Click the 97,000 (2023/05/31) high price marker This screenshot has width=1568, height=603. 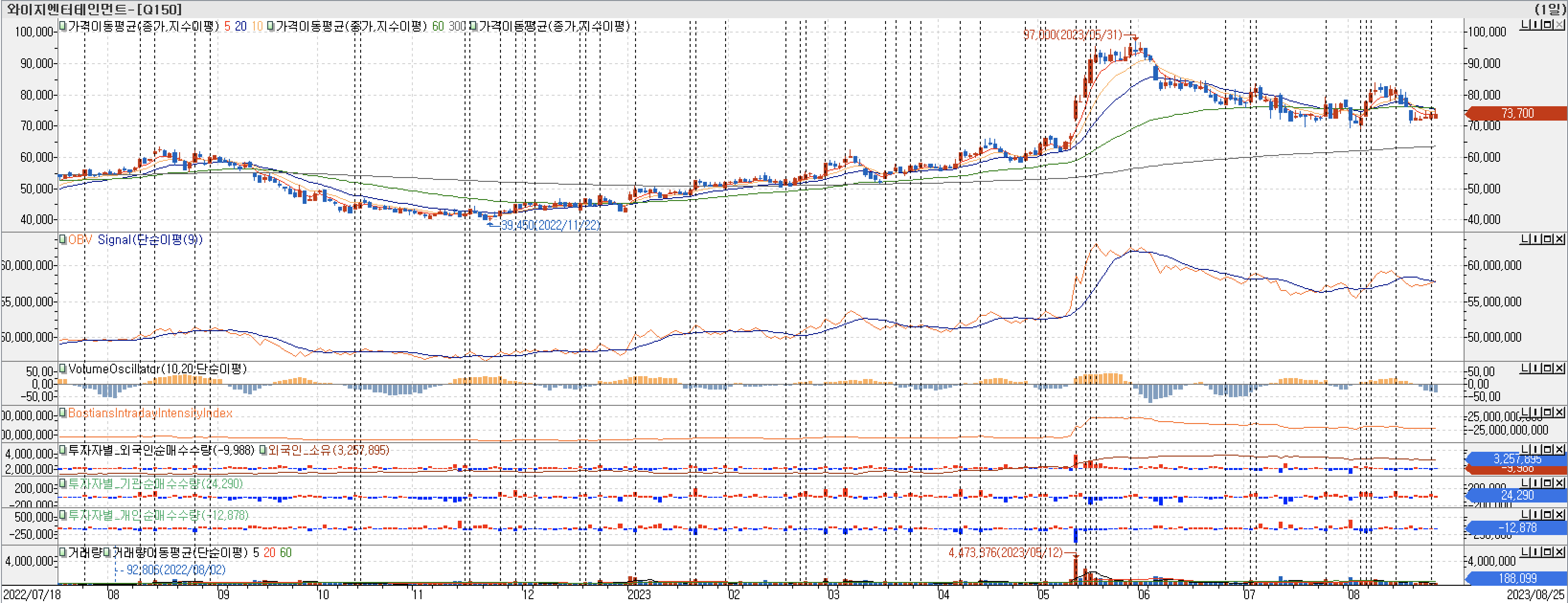coord(1072,34)
